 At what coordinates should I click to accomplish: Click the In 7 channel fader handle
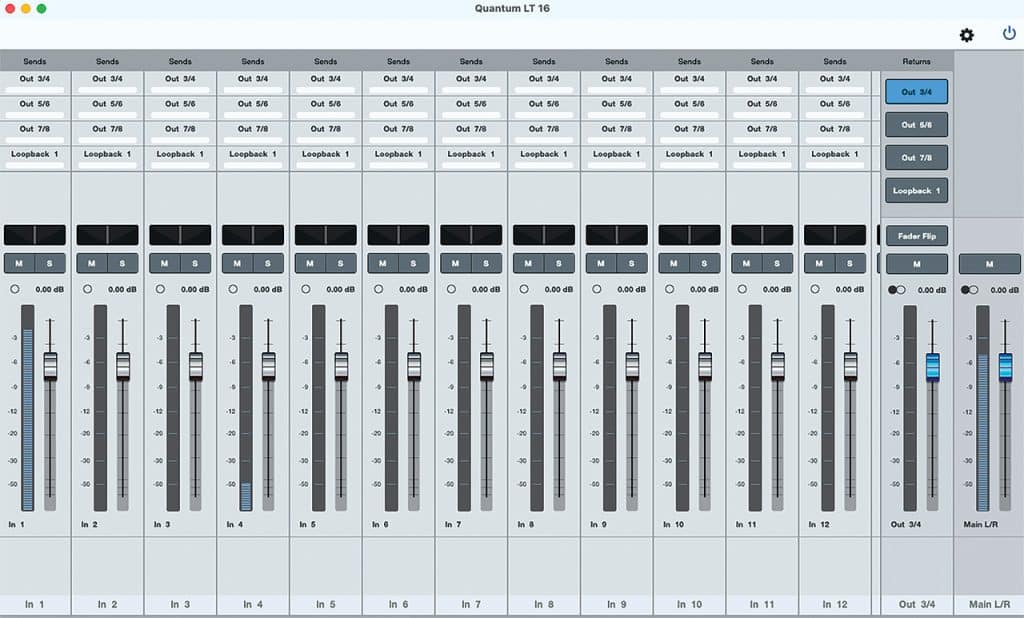(487, 366)
